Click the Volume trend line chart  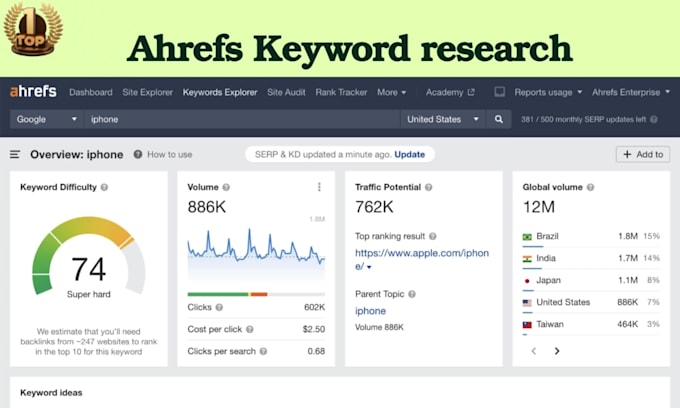tap(256, 251)
